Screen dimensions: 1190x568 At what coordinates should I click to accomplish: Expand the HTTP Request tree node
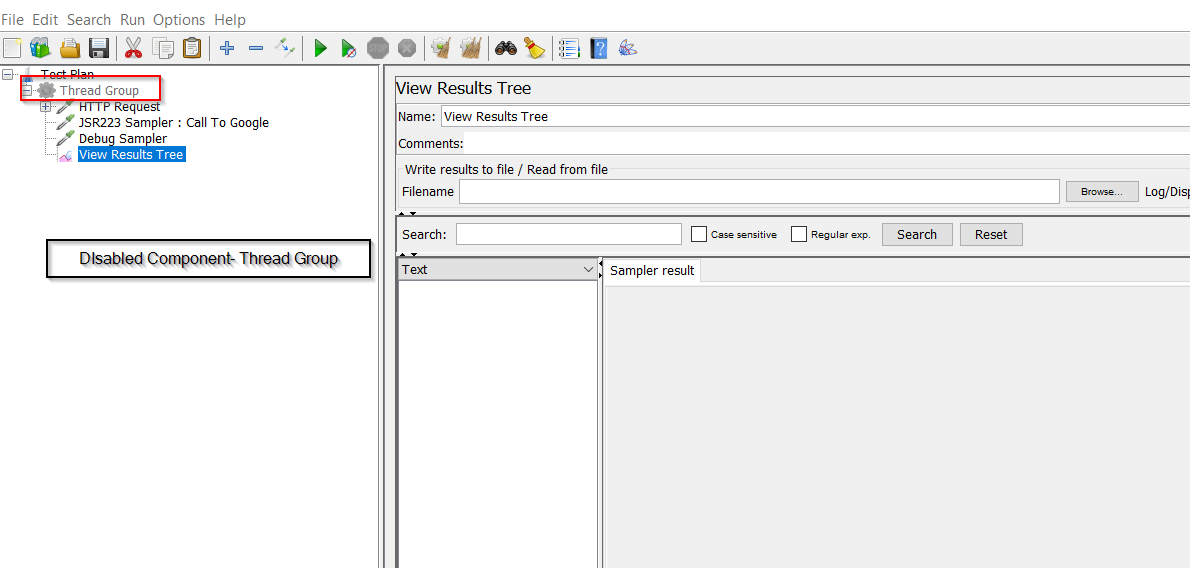(46, 107)
